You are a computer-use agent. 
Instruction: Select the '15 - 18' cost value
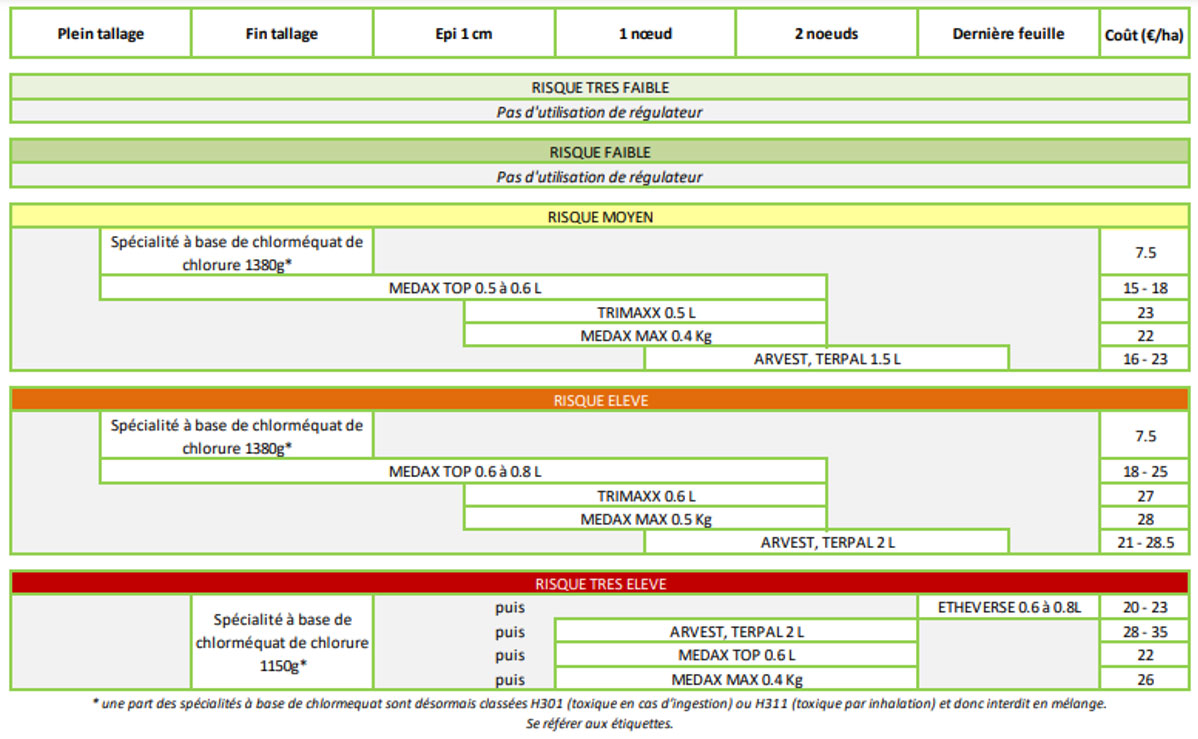[1145, 288]
